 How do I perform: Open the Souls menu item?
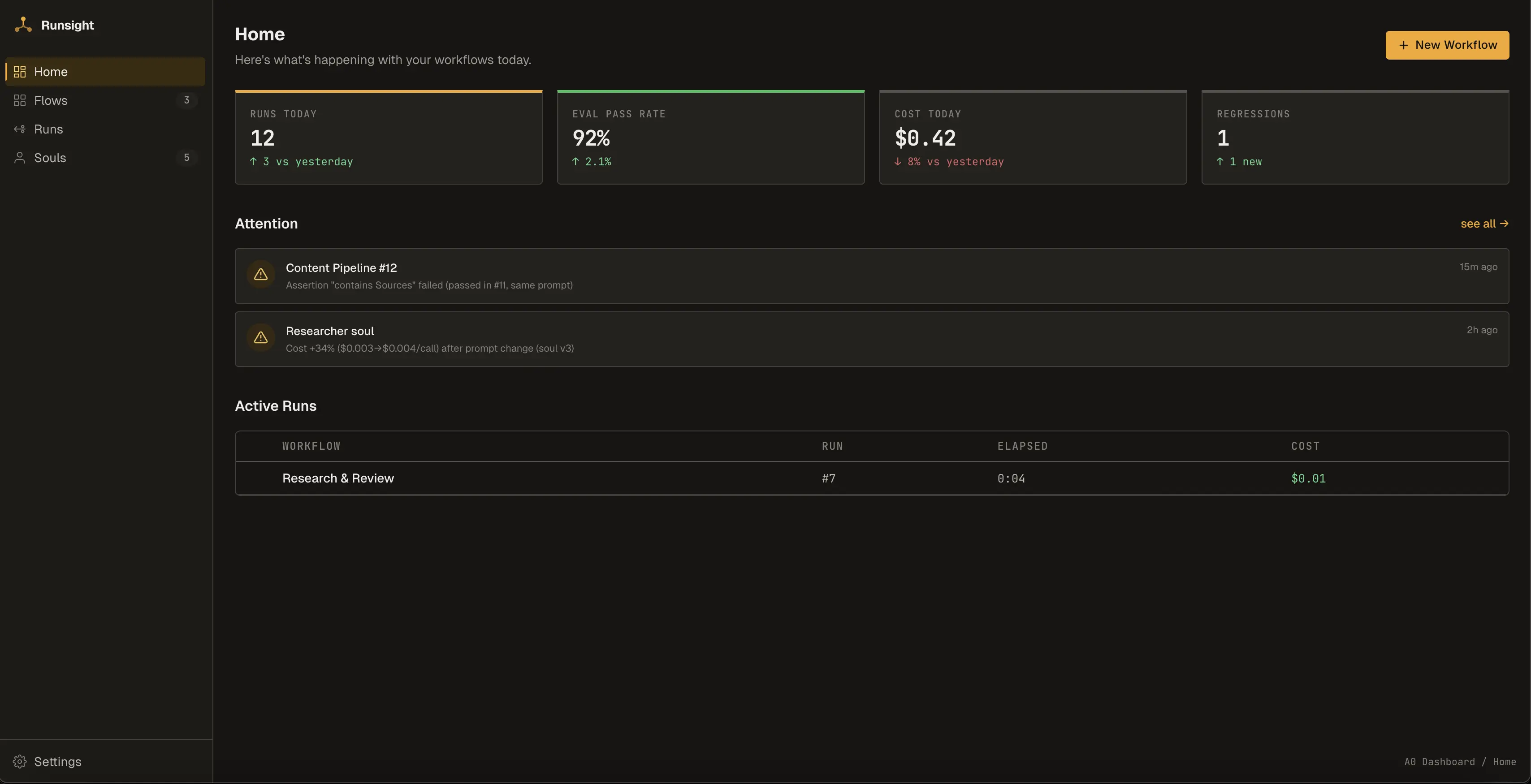(x=50, y=157)
